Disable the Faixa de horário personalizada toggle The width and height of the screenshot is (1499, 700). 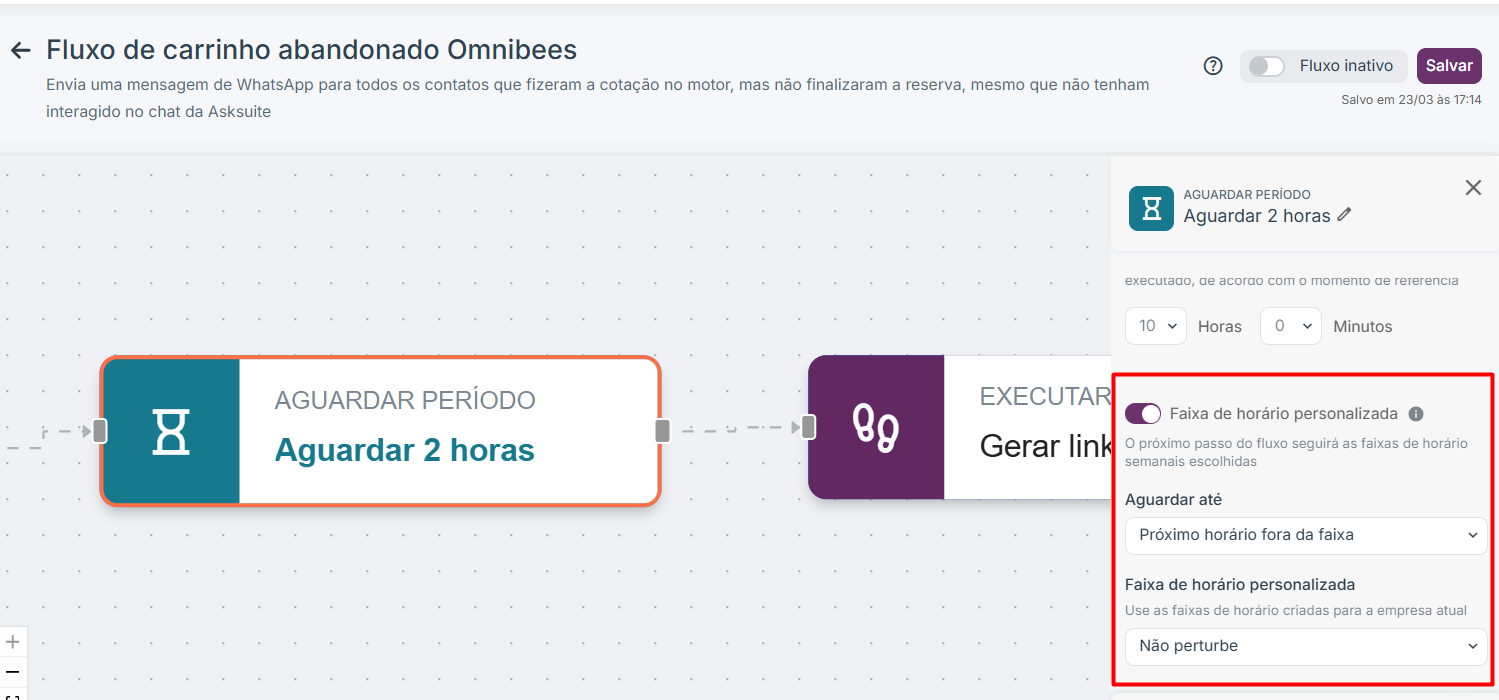1143,414
